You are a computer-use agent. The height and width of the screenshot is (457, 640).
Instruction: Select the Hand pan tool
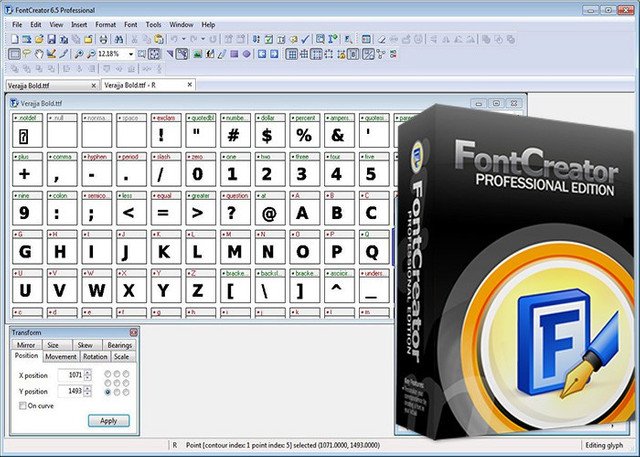[x=39, y=54]
